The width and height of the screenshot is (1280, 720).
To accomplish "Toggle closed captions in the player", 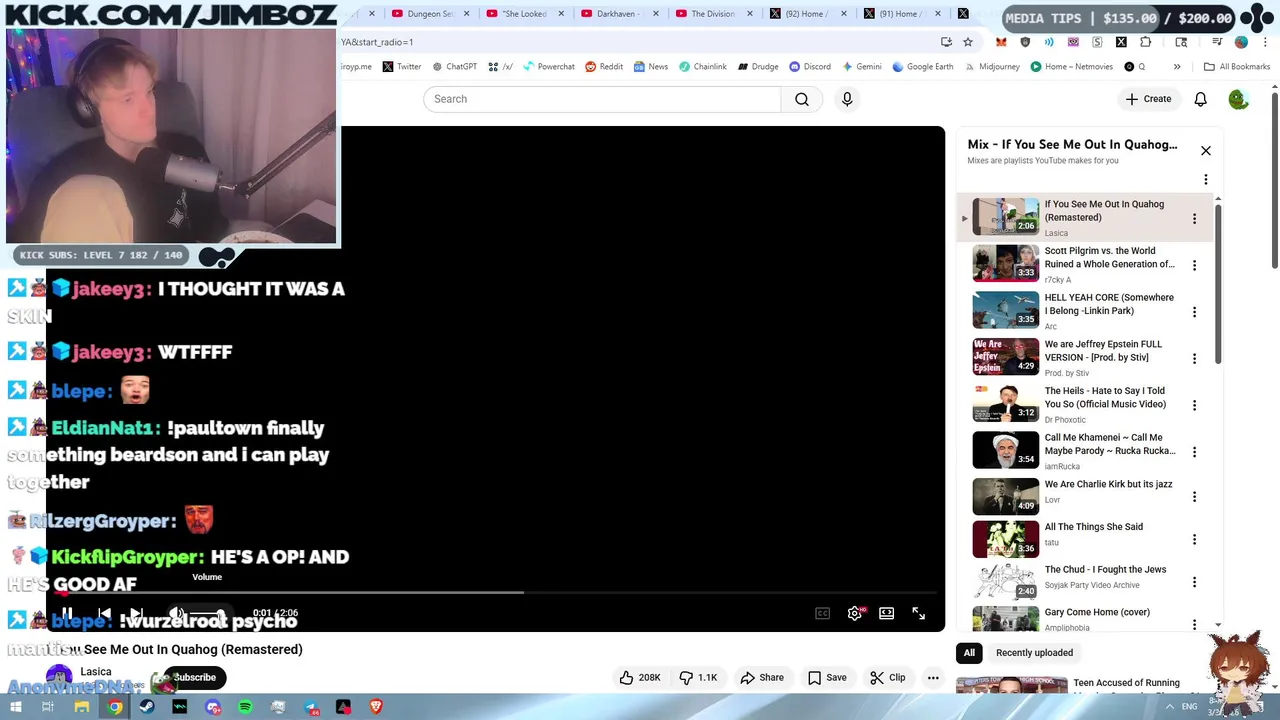I will [x=822, y=613].
